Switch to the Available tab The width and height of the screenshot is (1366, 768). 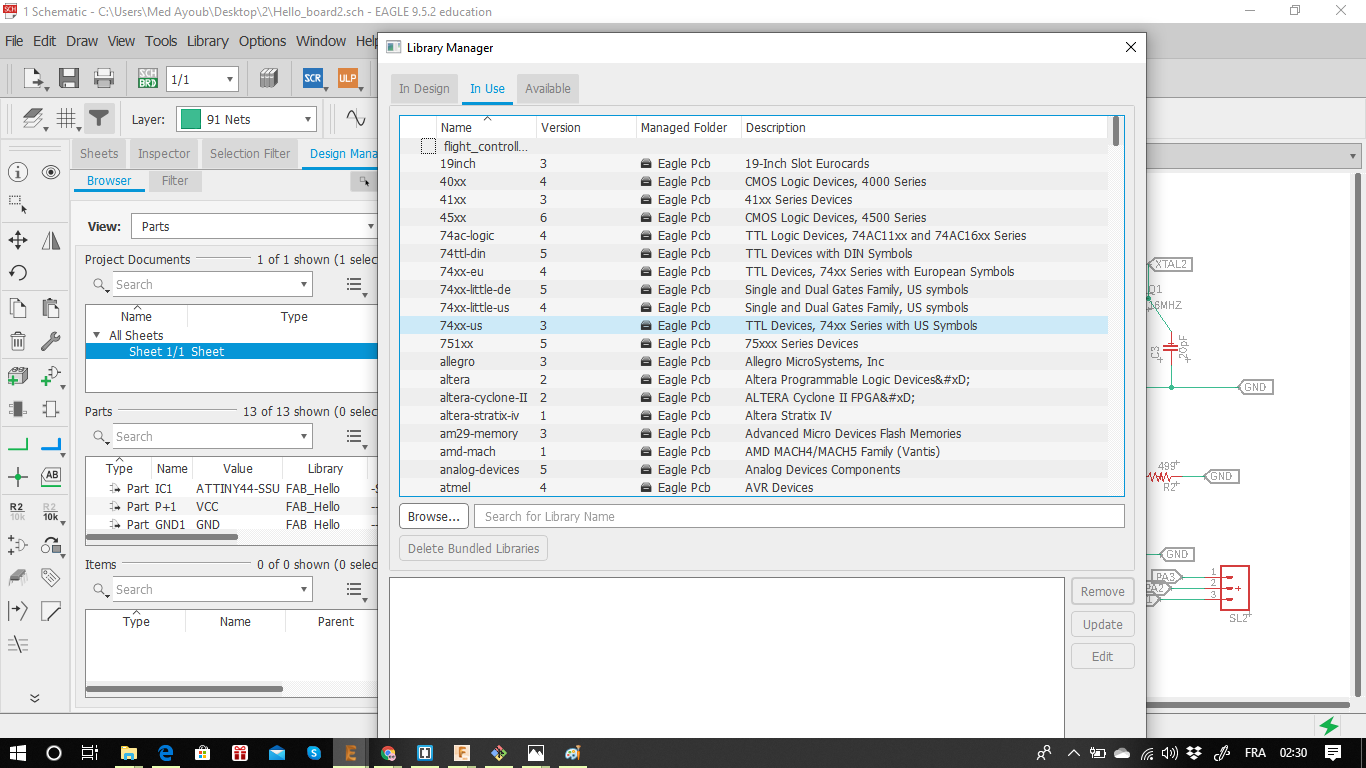[548, 89]
